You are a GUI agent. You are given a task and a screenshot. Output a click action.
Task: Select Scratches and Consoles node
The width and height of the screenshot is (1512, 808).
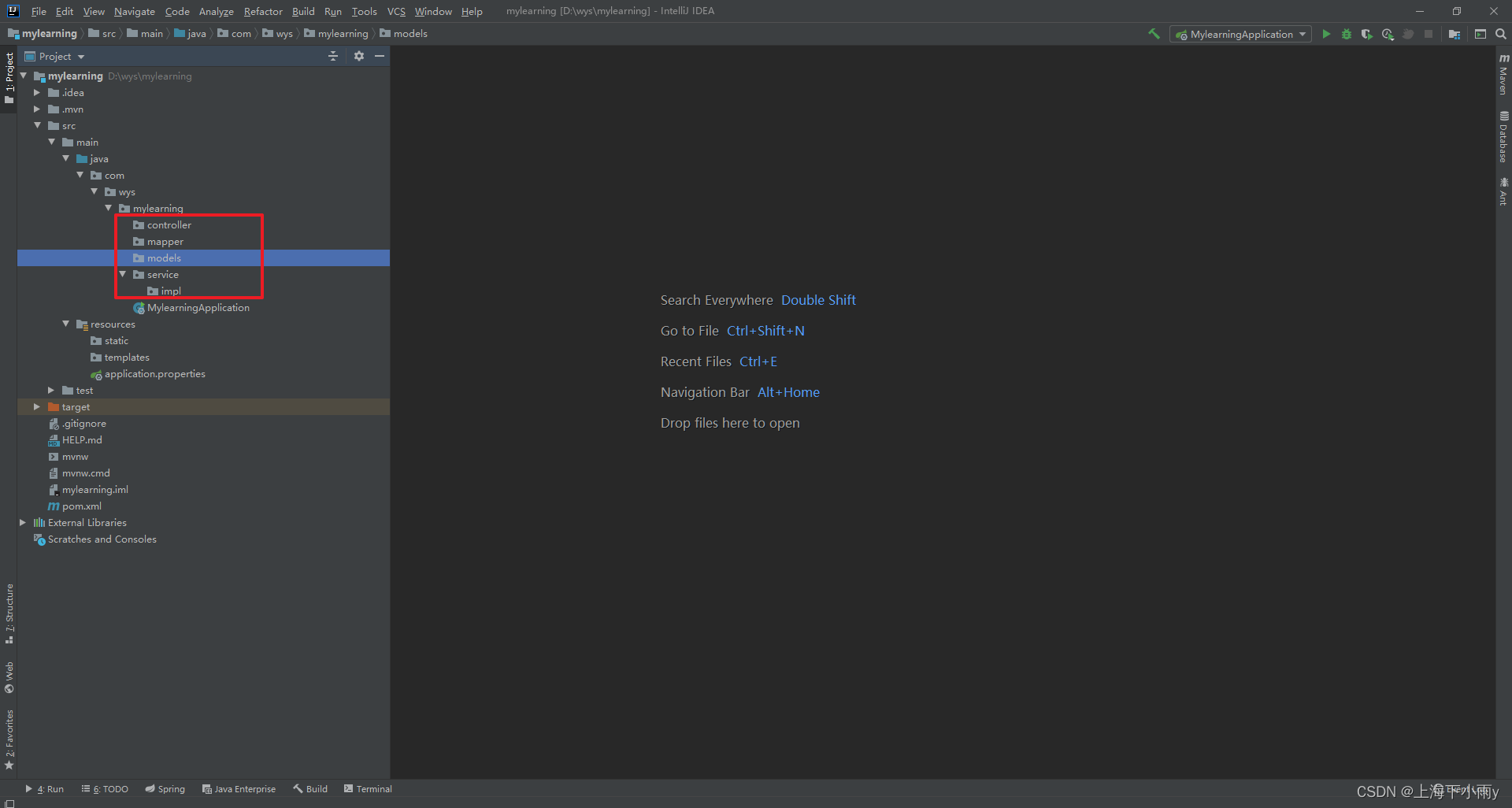tap(95, 539)
